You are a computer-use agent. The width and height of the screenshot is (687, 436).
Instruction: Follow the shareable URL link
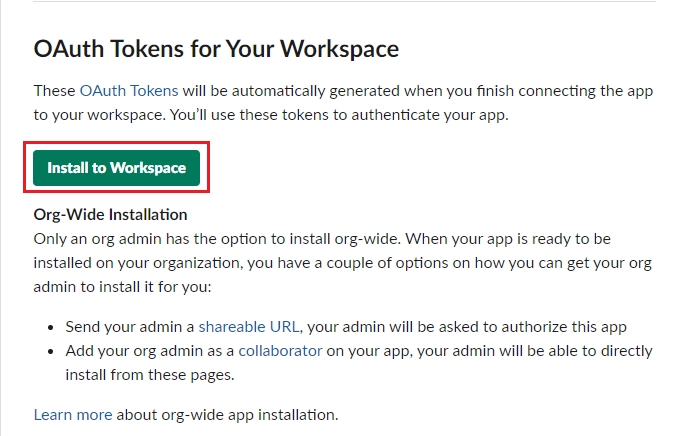(249, 327)
